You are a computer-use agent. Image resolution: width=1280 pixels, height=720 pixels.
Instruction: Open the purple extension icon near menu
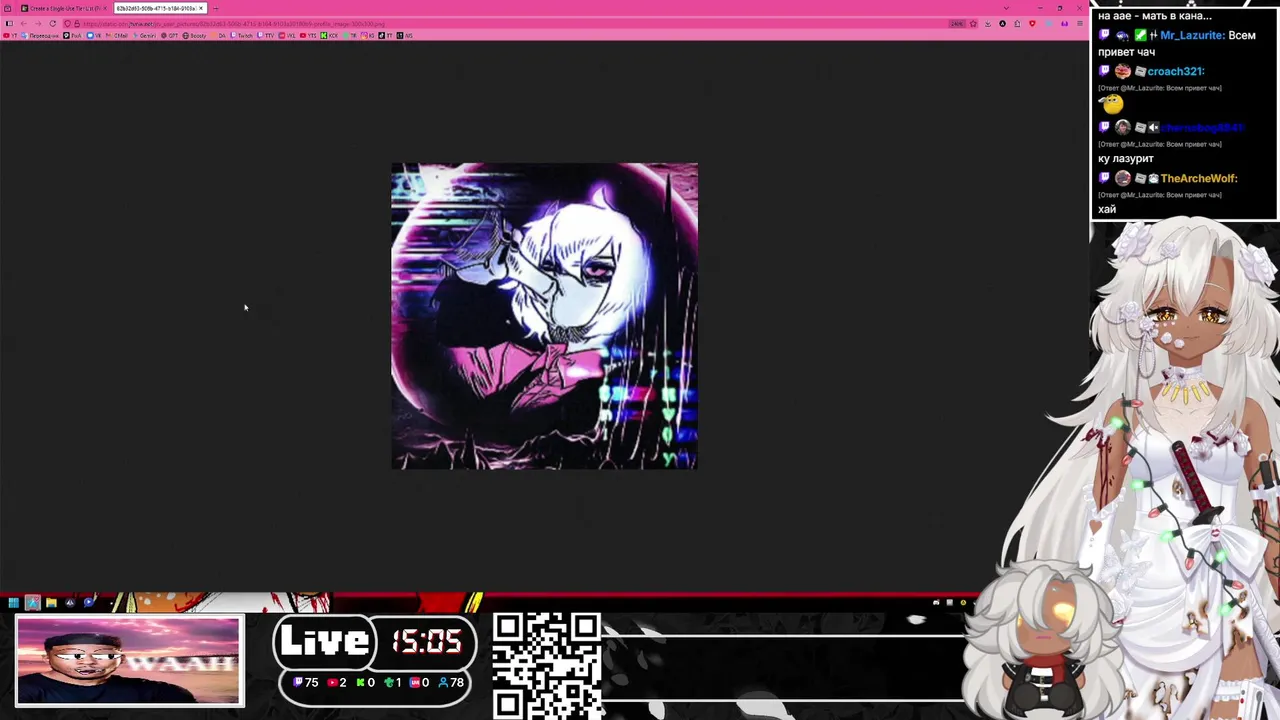point(1064,24)
